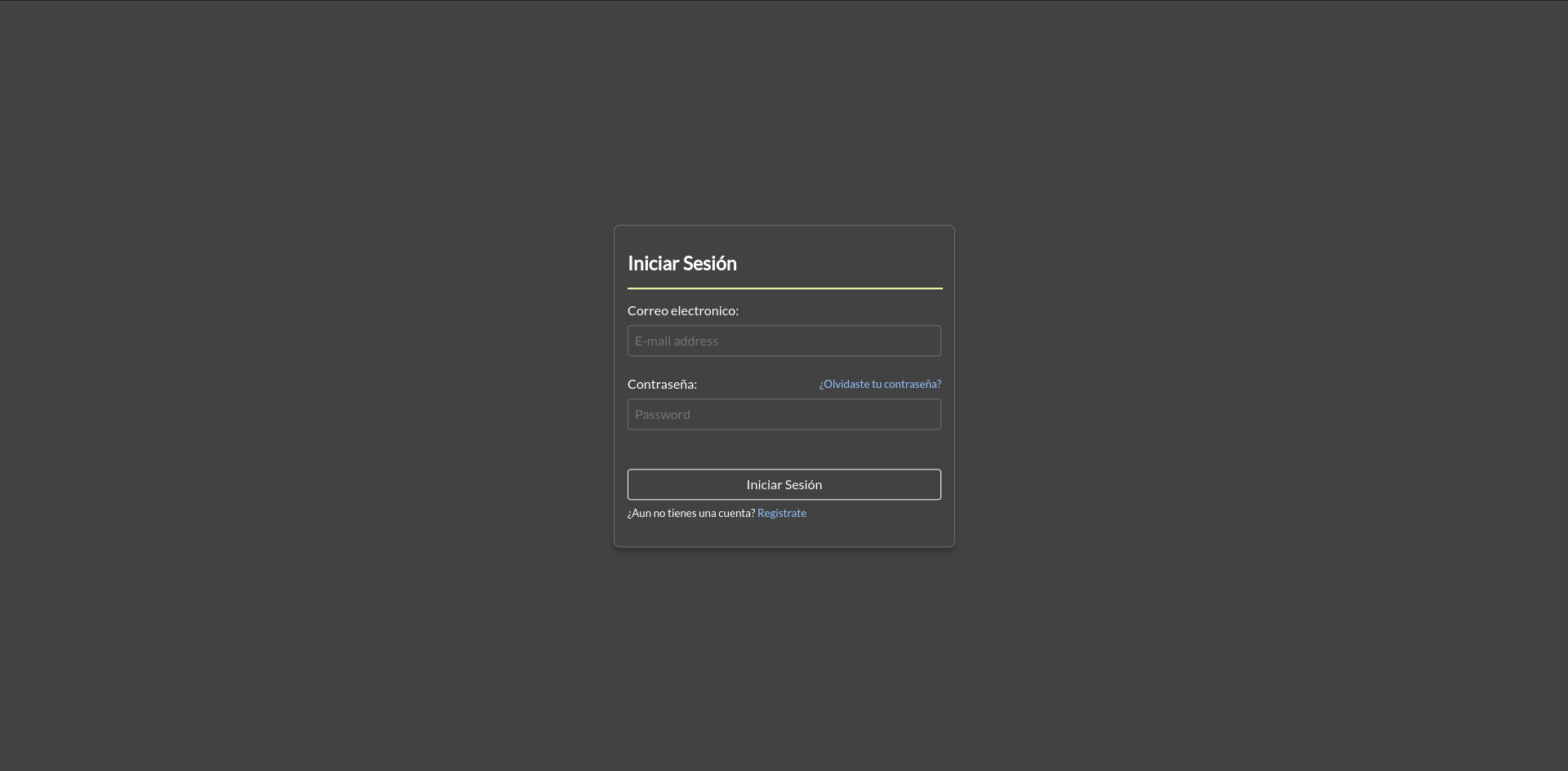The height and width of the screenshot is (771, 1568).
Task: Activate the sign-in button
Action: (x=784, y=484)
